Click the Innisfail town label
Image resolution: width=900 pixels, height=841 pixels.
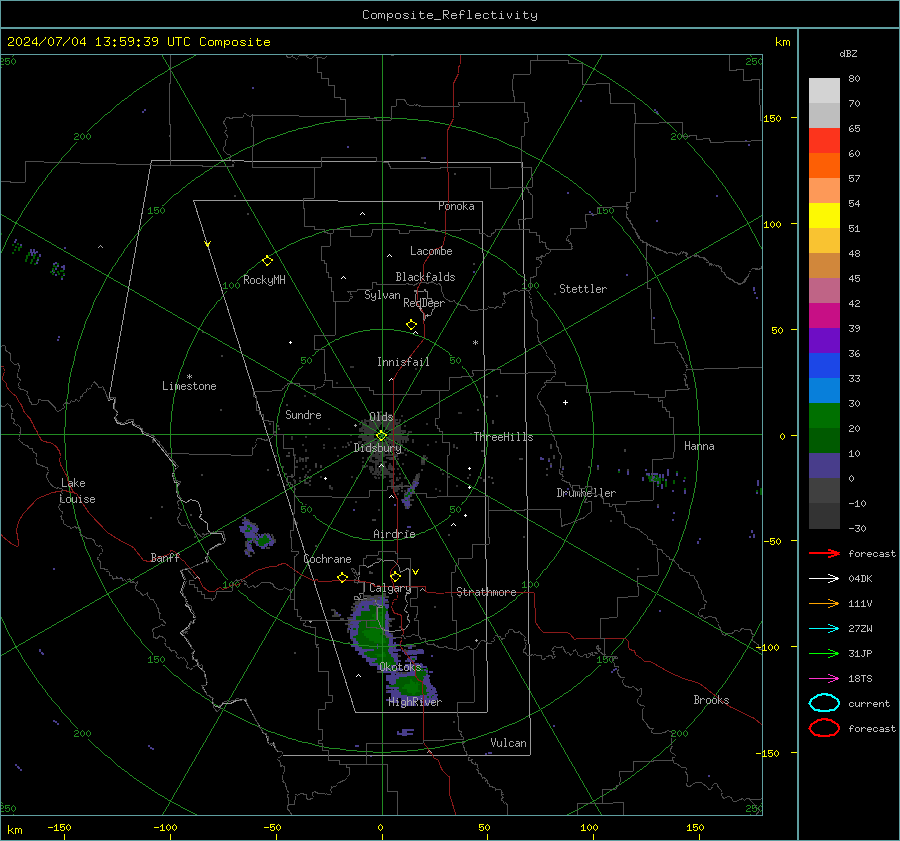pos(403,362)
